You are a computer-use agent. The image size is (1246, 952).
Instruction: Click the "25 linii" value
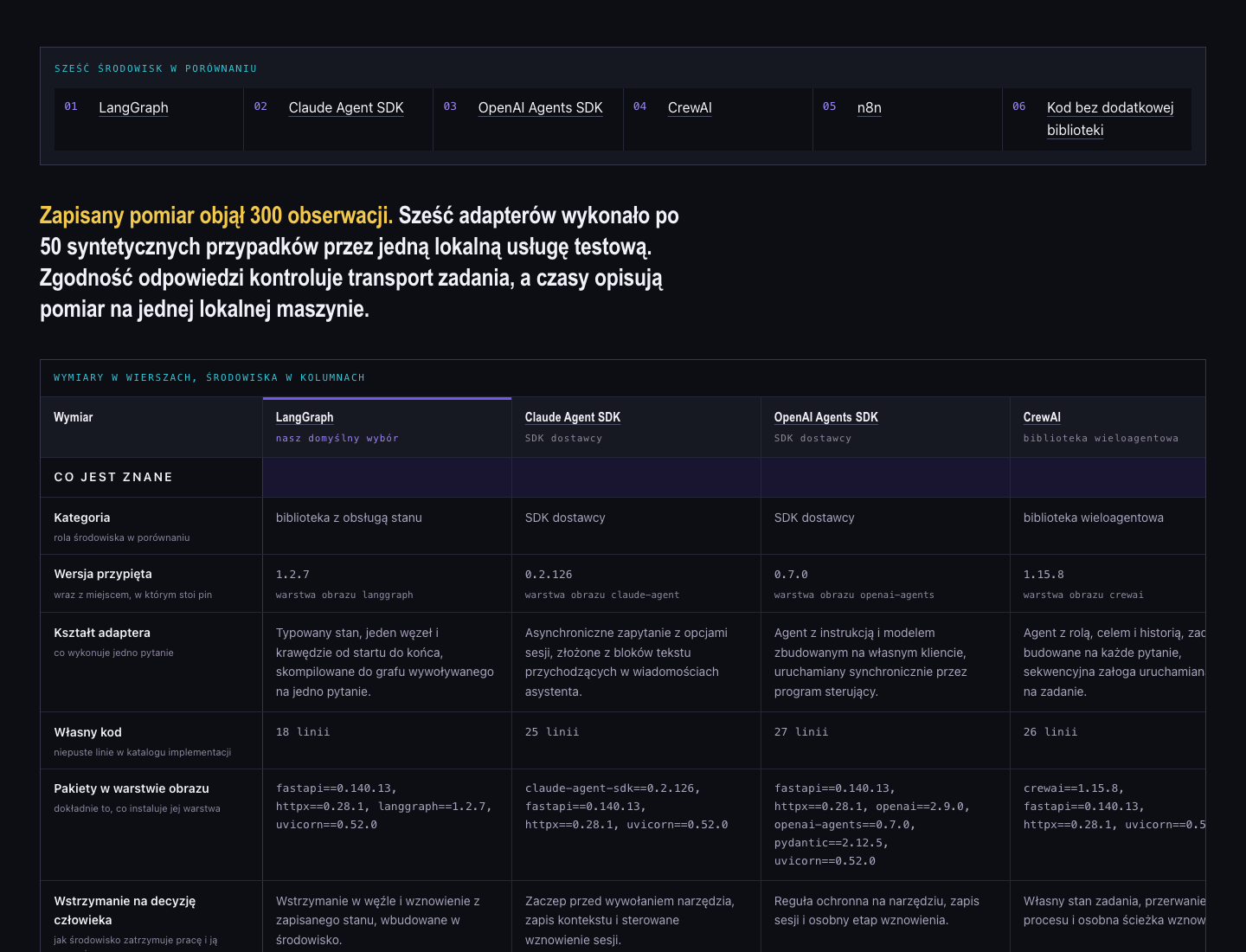552,732
